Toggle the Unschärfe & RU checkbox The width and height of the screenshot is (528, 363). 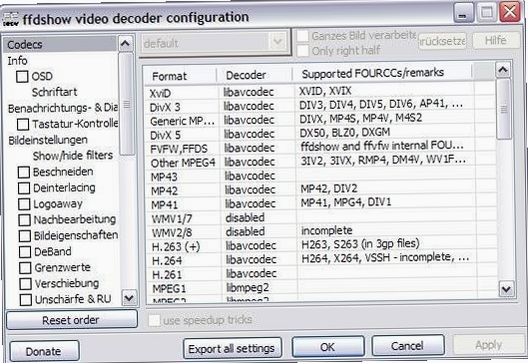click(26, 300)
